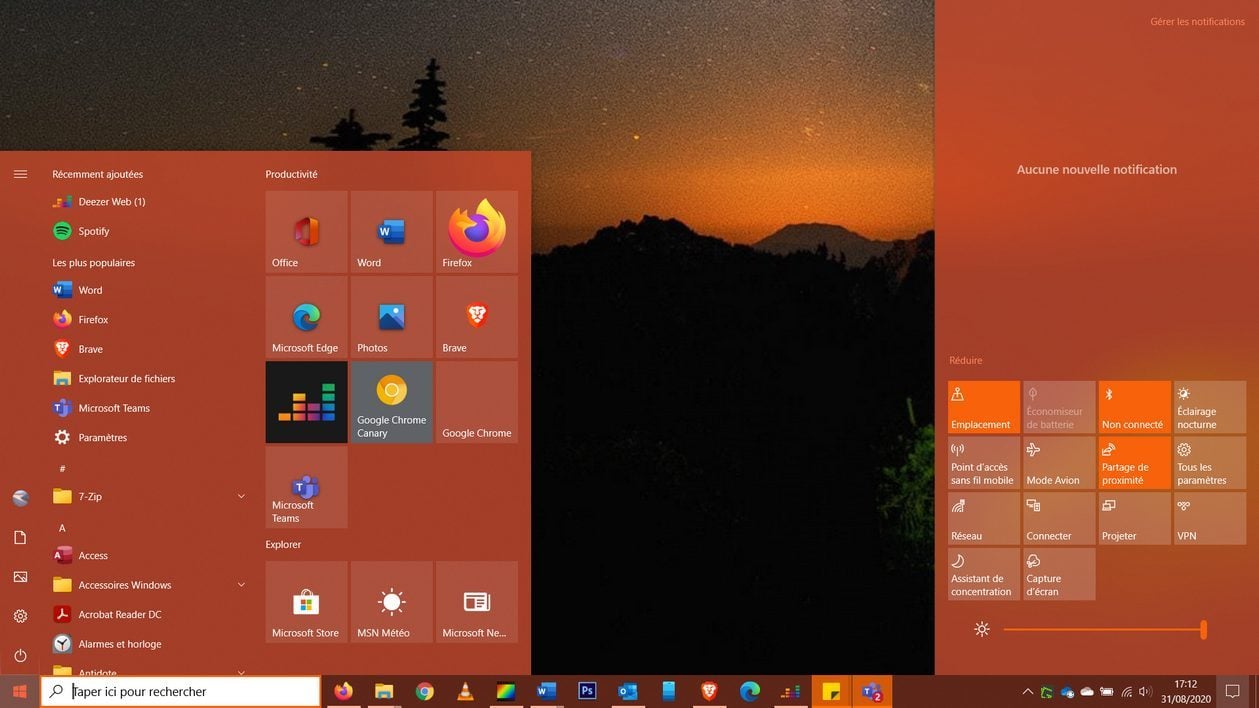
Task: Toggle the Réseau quick action
Action: (x=984, y=518)
